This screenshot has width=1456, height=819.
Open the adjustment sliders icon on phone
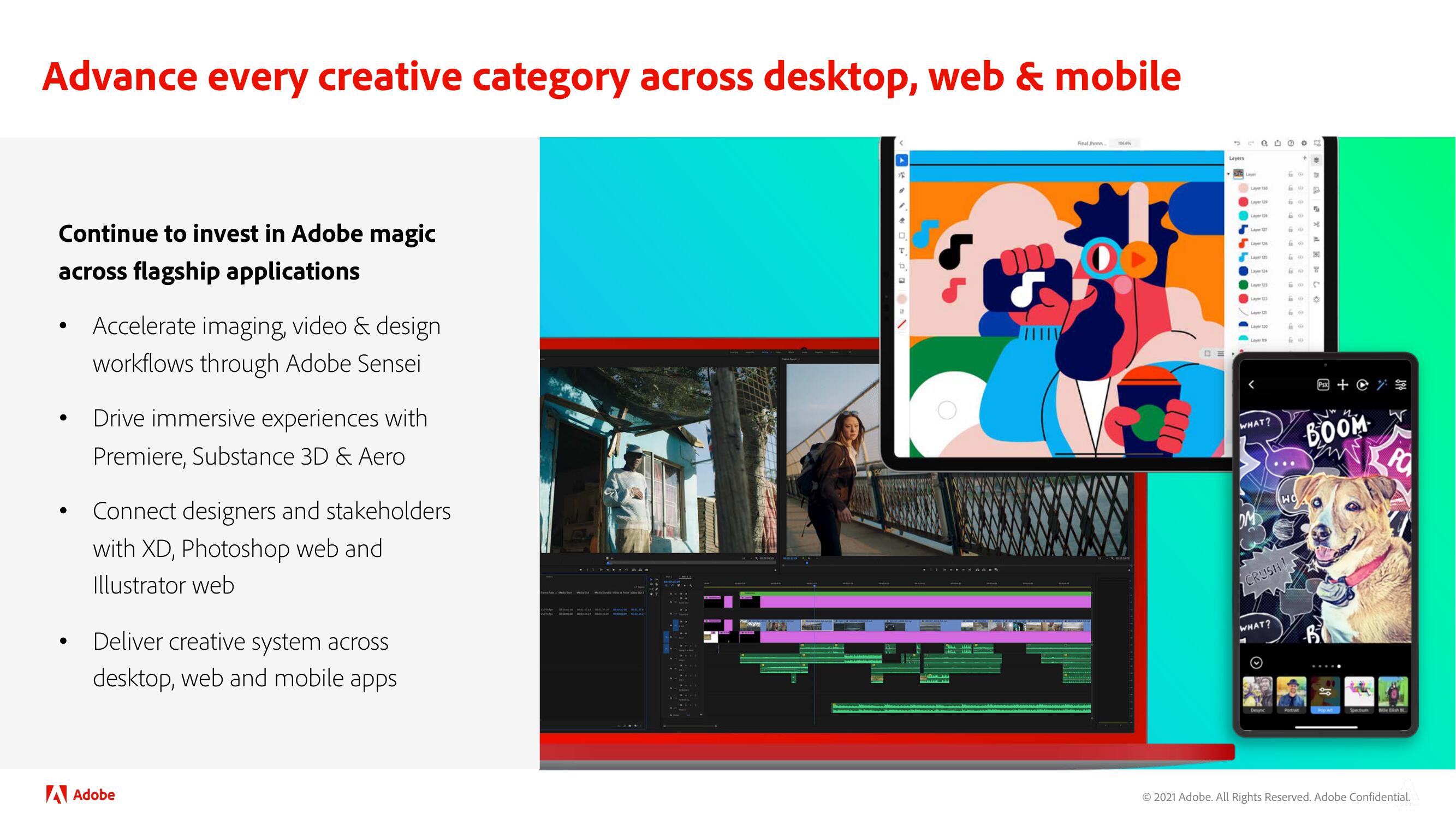[x=1401, y=385]
